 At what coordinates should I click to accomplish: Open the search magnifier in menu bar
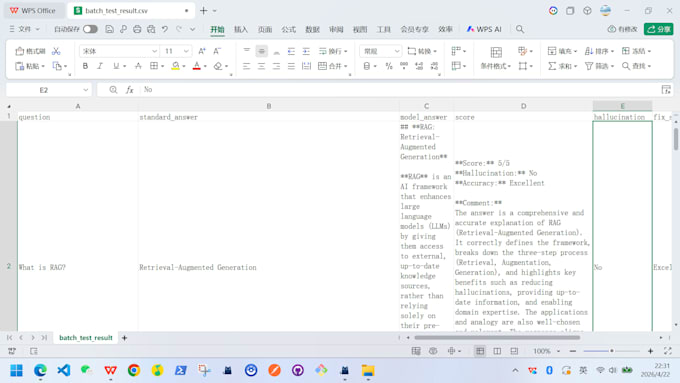[520, 29]
